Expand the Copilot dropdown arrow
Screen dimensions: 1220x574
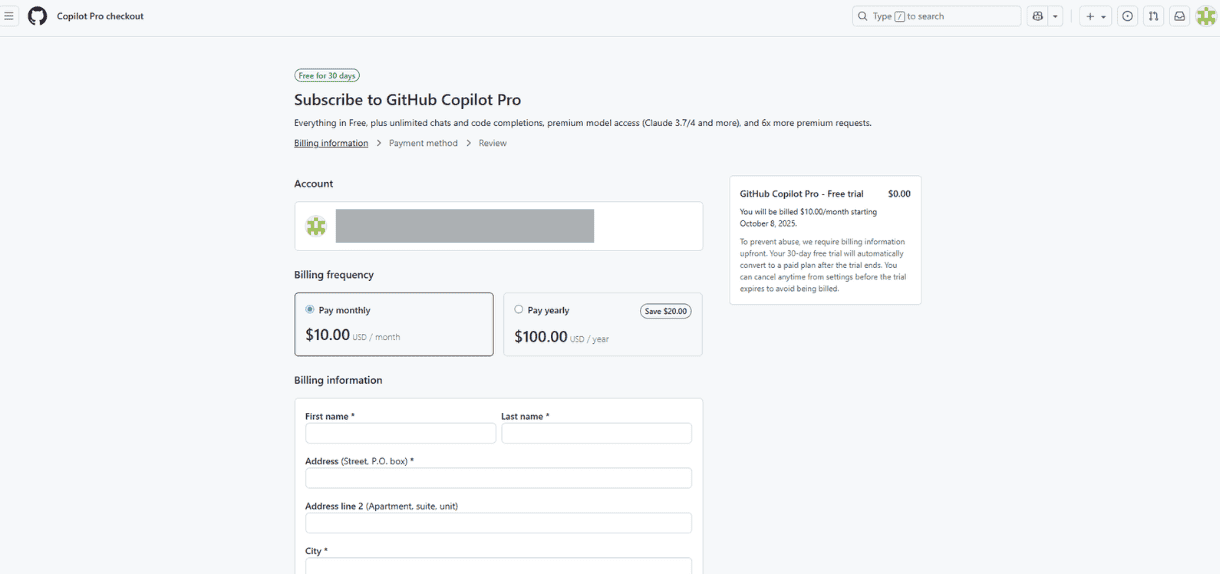(x=1055, y=16)
